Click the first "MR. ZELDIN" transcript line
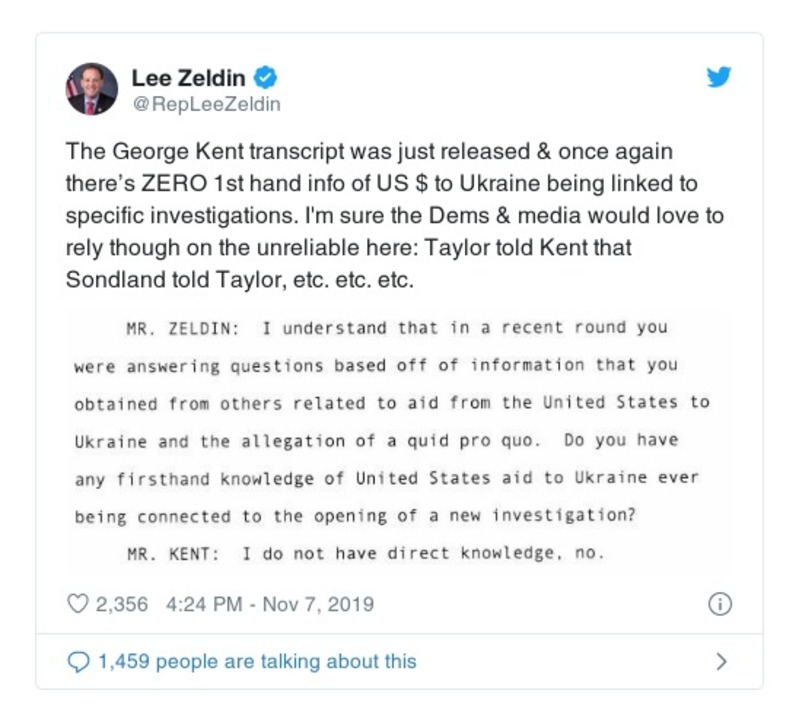799x725 pixels. (397, 327)
